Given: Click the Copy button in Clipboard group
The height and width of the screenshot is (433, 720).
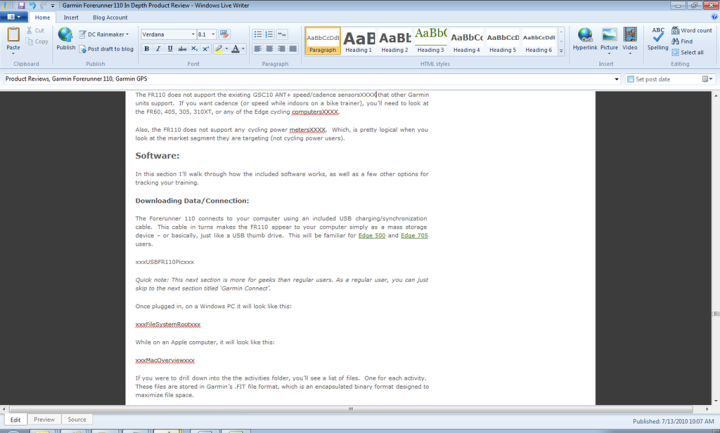Looking at the screenshot, I should (37, 41).
